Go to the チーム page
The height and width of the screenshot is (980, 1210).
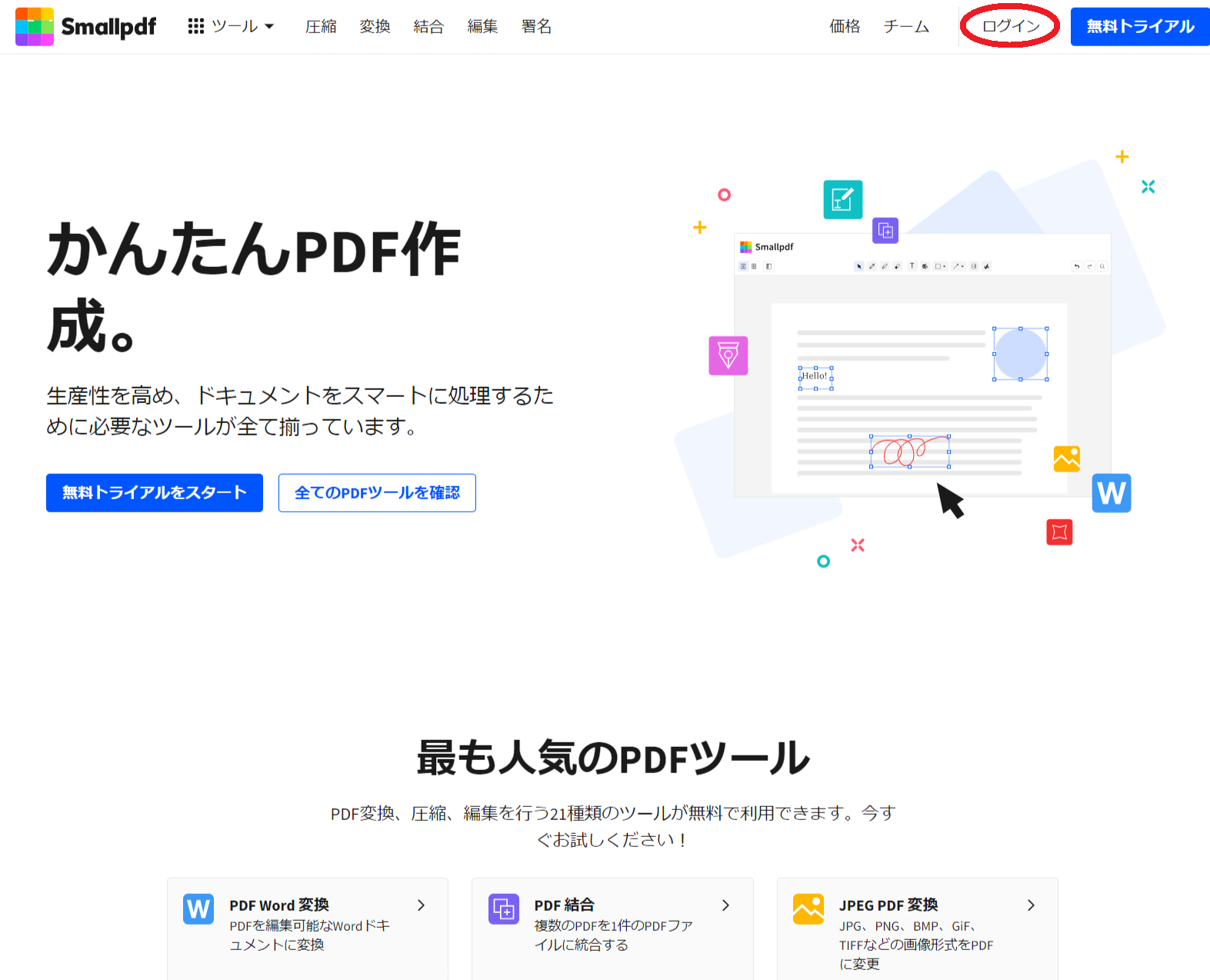tap(906, 26)
